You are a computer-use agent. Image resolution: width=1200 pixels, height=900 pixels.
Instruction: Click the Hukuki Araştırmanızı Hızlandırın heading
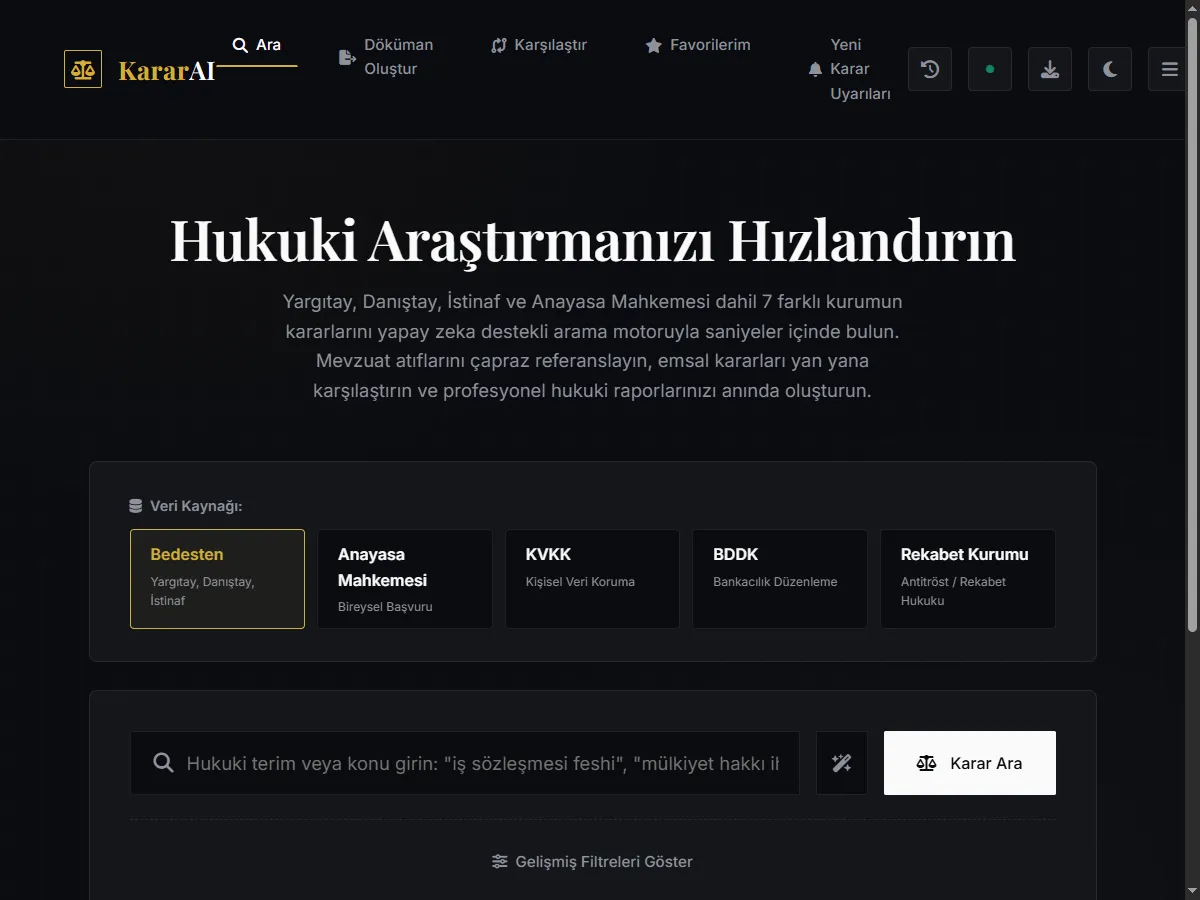[x=593, y=240]
